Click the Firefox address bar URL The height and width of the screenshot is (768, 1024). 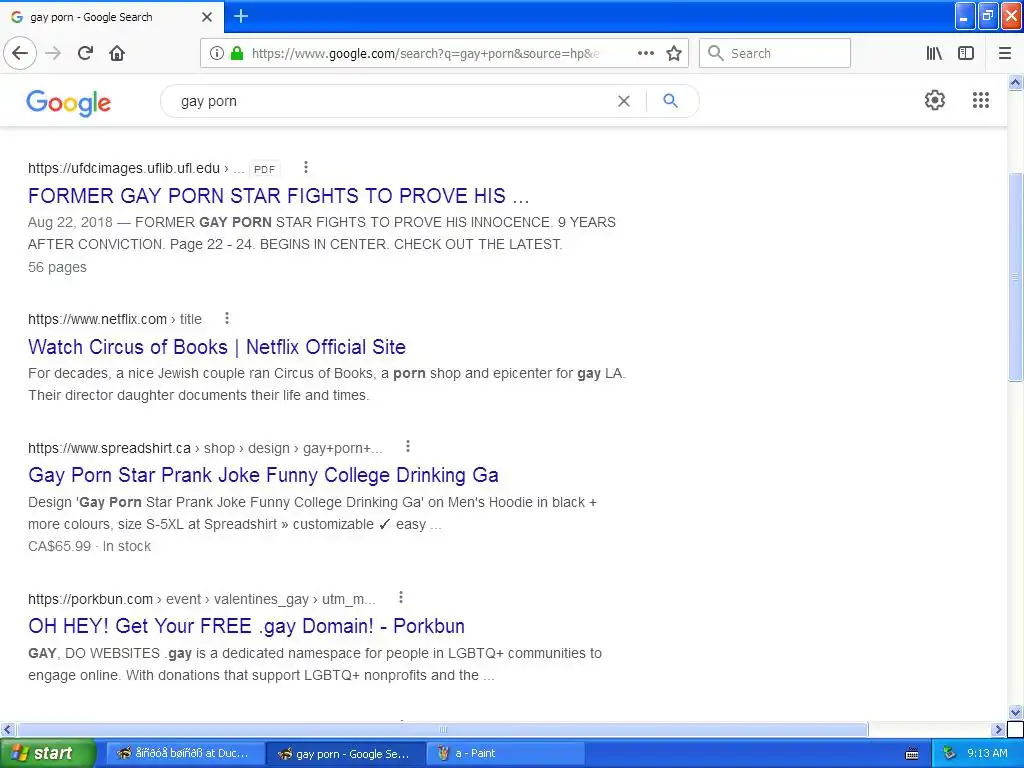coord(424,54)
